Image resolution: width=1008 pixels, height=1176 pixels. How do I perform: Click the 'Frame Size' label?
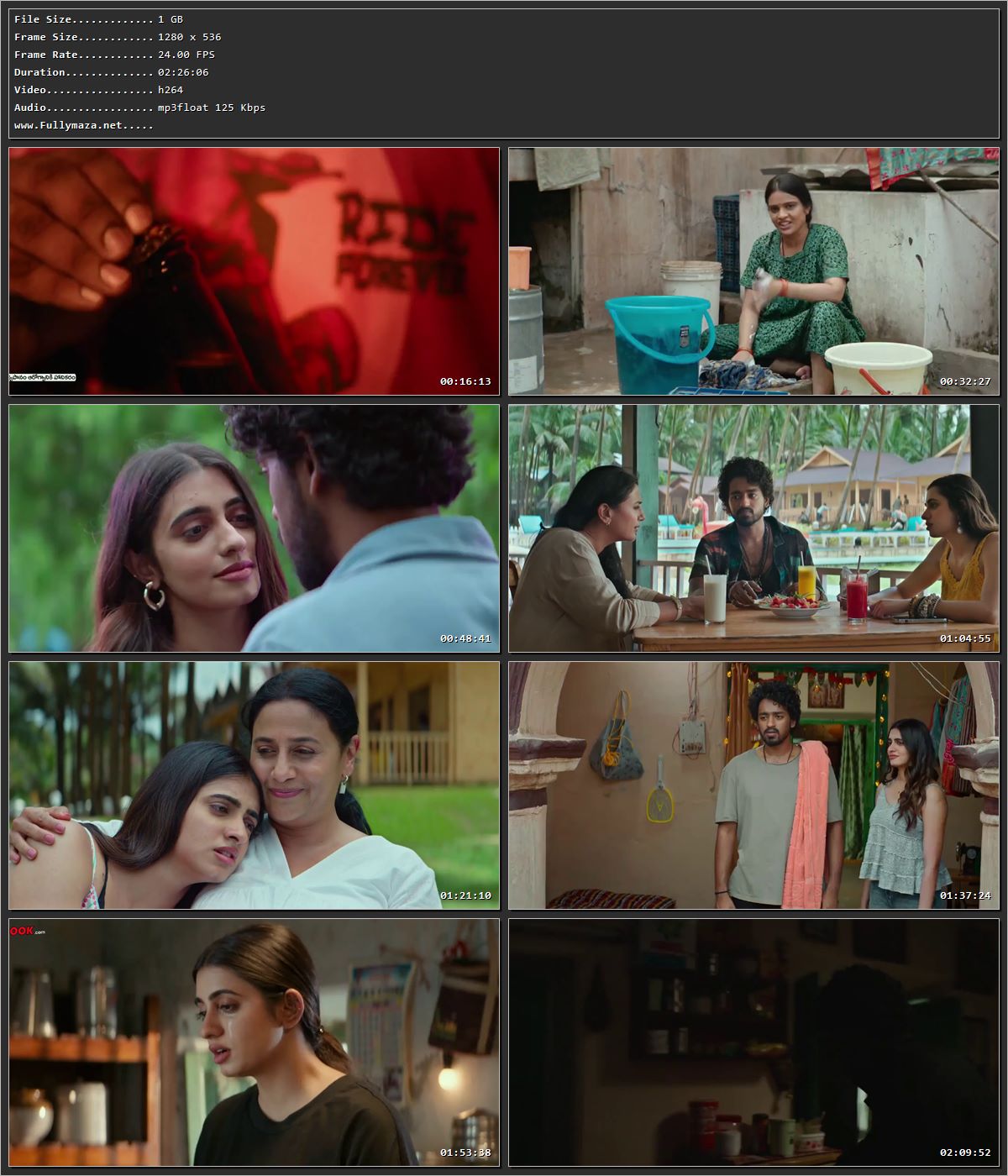46,37
